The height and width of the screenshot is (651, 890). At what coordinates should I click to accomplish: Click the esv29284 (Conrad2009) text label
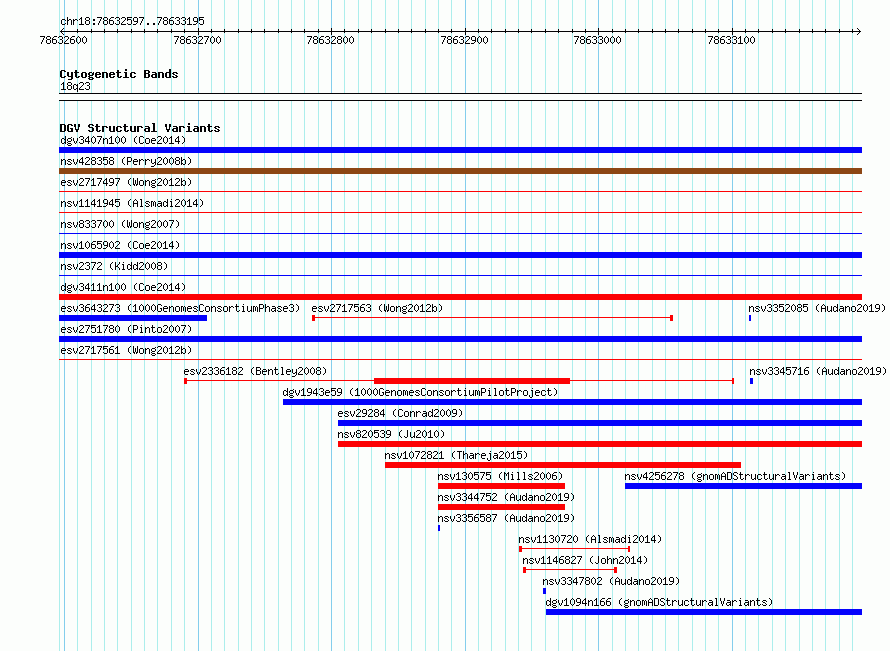click(400, 413)
